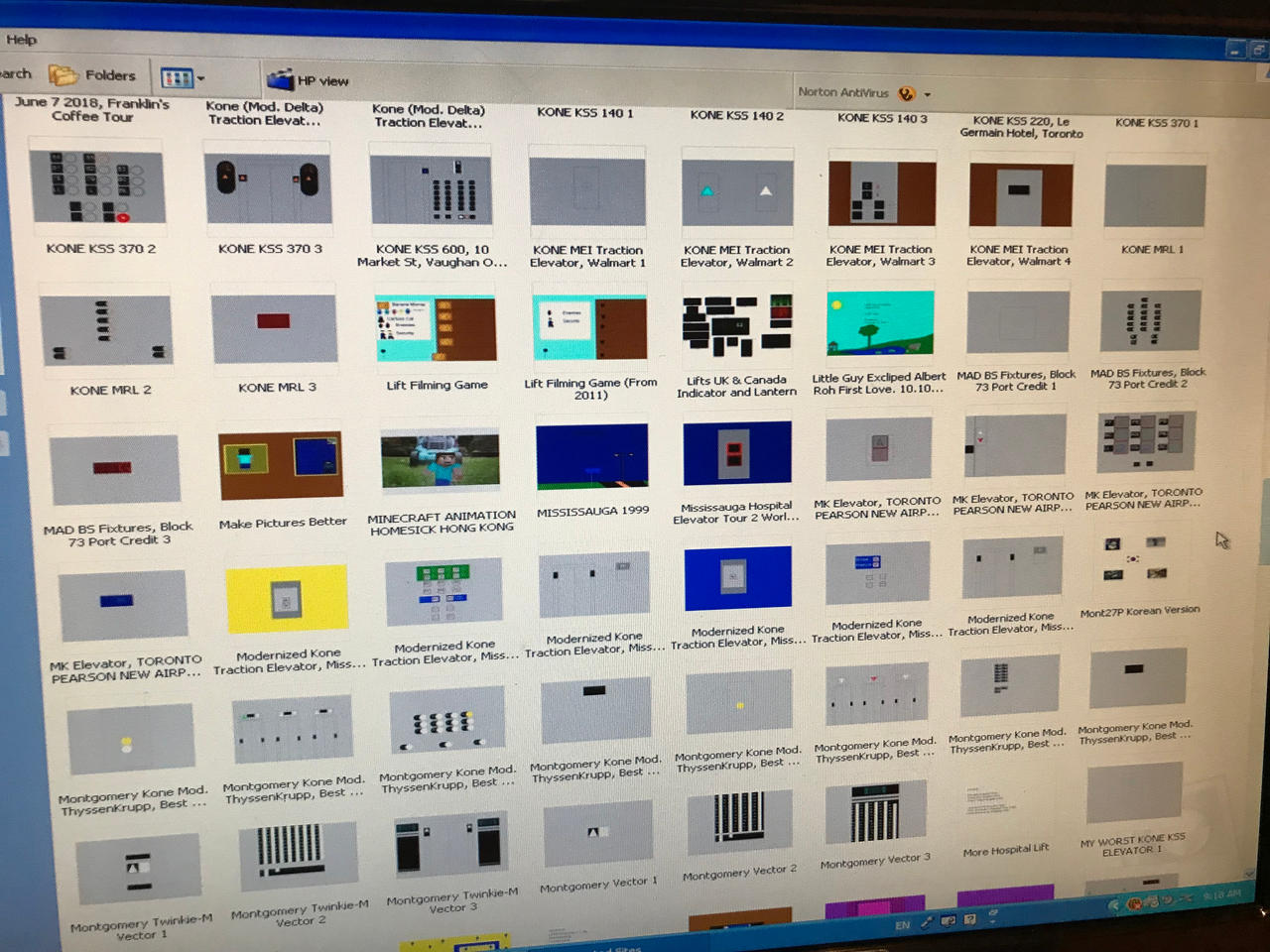Select the MISSISSAUGA 1999 thumbnail
Viewport: 1270px width, 952px height.
(x=592, y=457)
